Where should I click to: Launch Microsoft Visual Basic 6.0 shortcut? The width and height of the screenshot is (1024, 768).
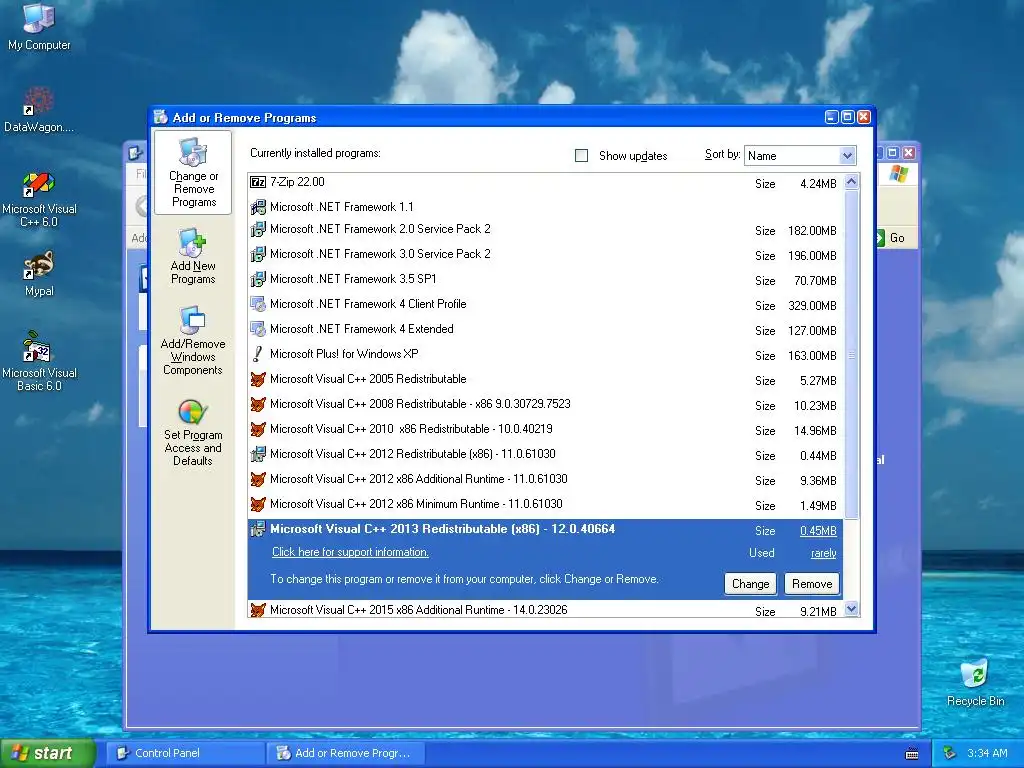tap(39, 361)
